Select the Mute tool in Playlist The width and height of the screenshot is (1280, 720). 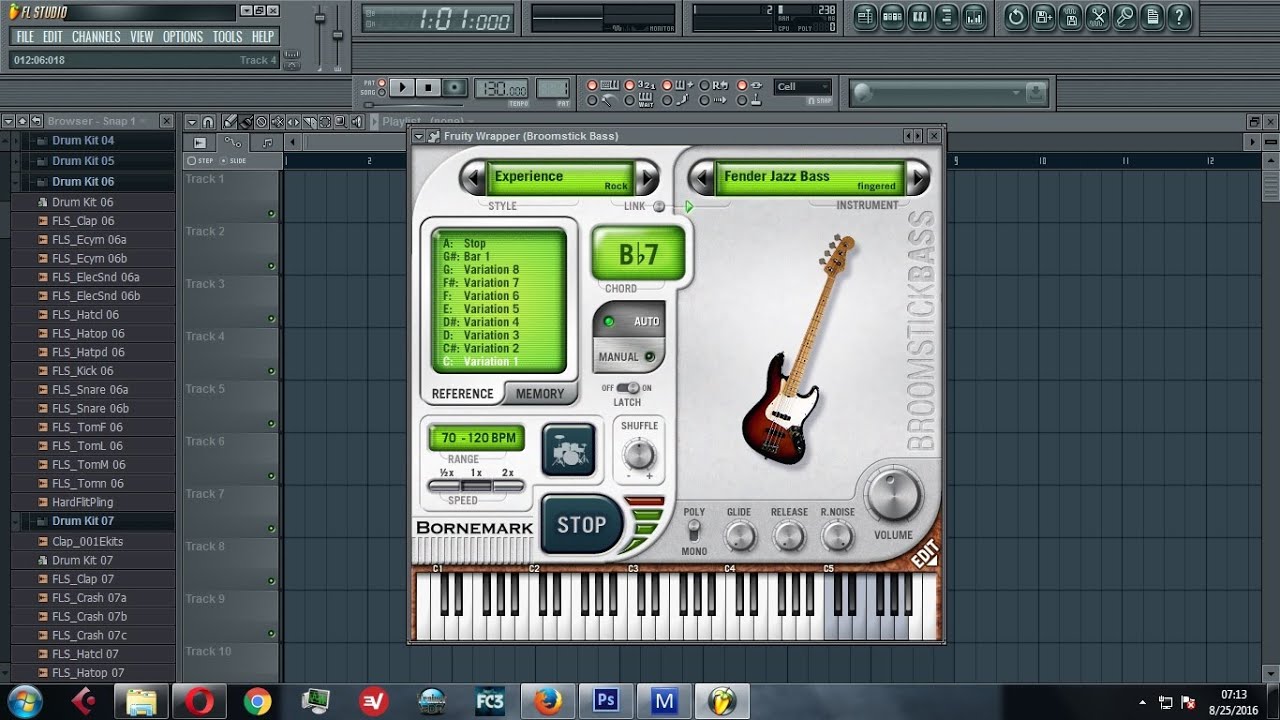pos(277,122)
